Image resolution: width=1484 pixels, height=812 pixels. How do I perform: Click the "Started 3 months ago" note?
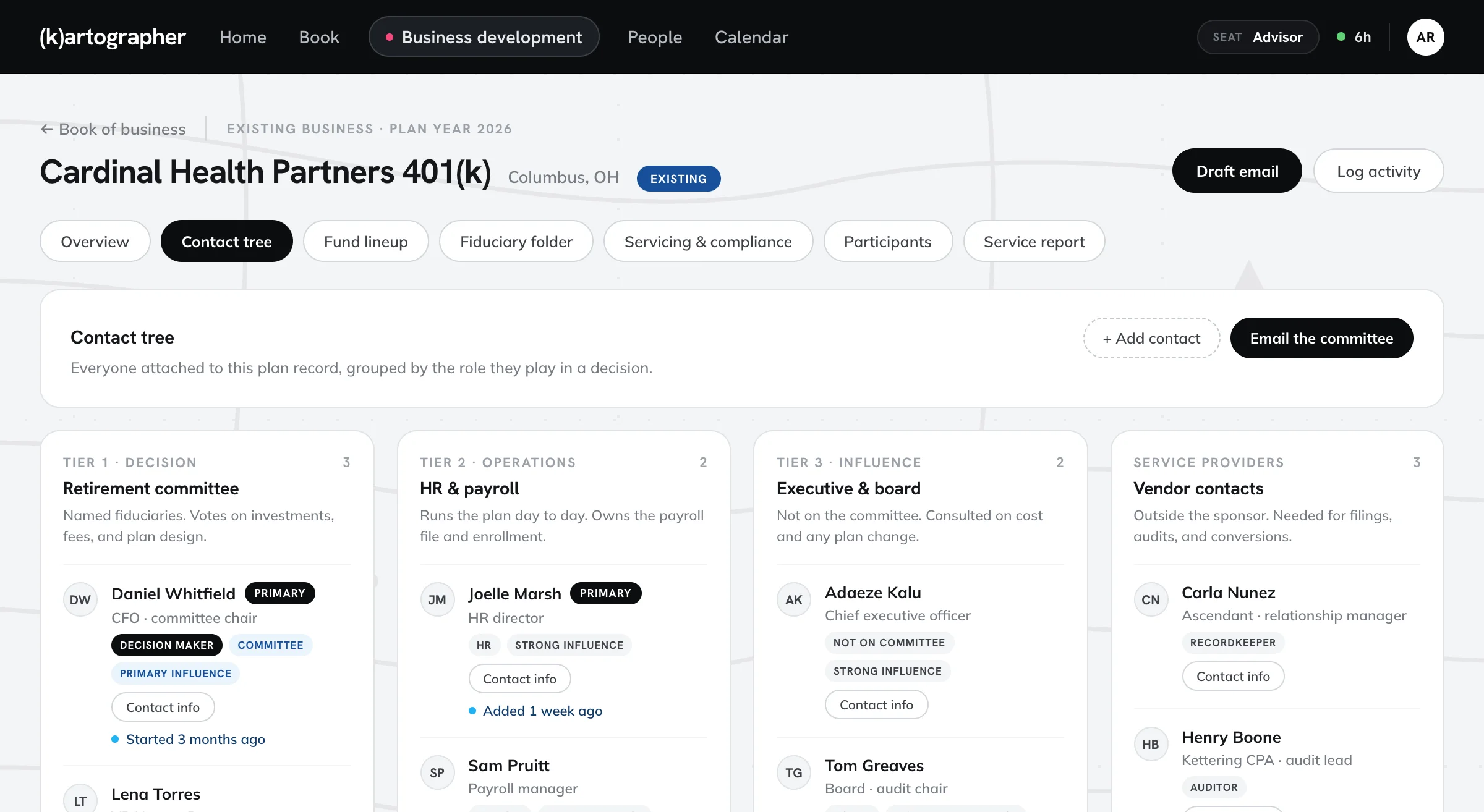click(x=188, y=739)
